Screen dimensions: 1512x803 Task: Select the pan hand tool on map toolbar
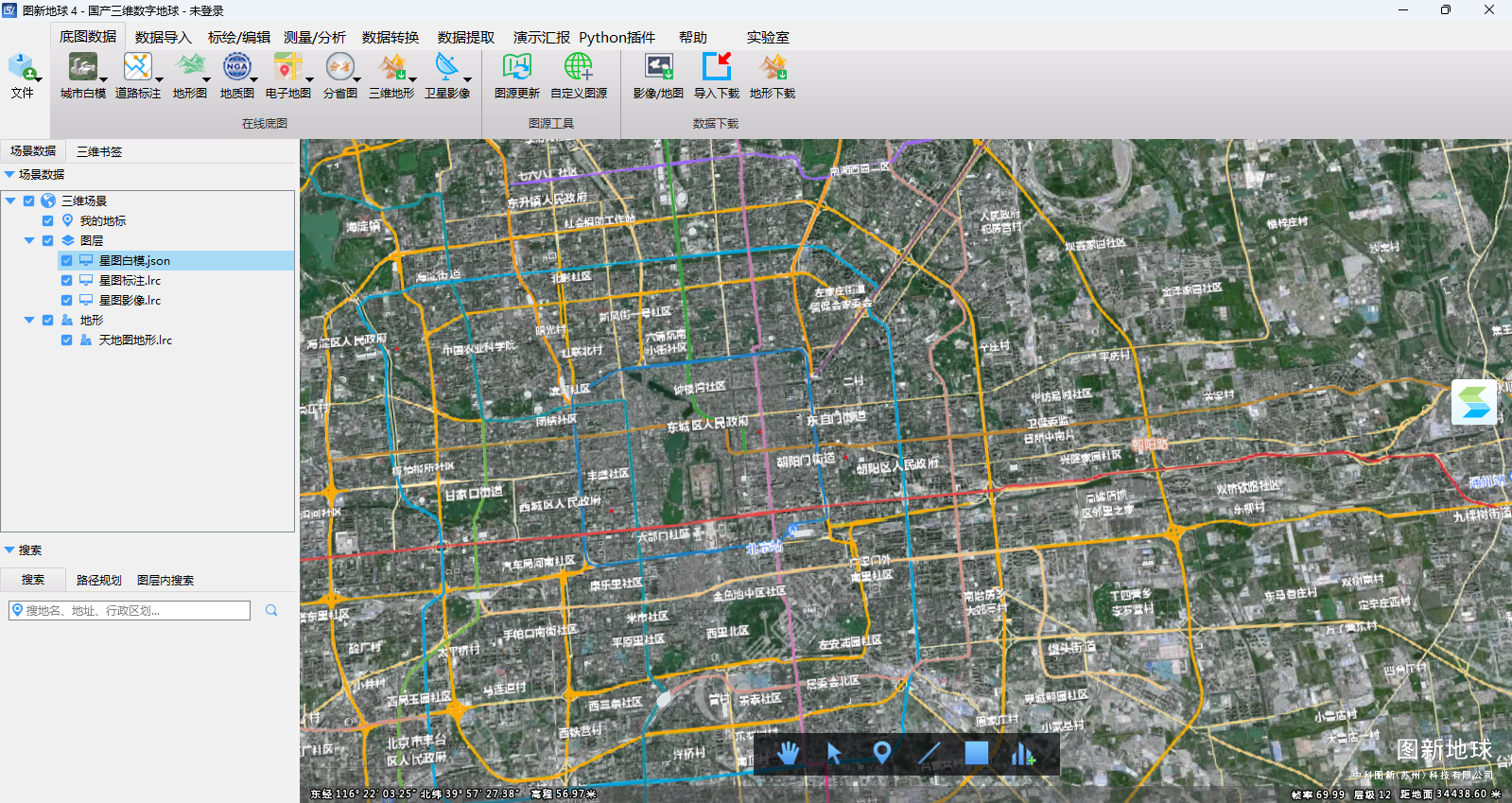coord(788,753)
